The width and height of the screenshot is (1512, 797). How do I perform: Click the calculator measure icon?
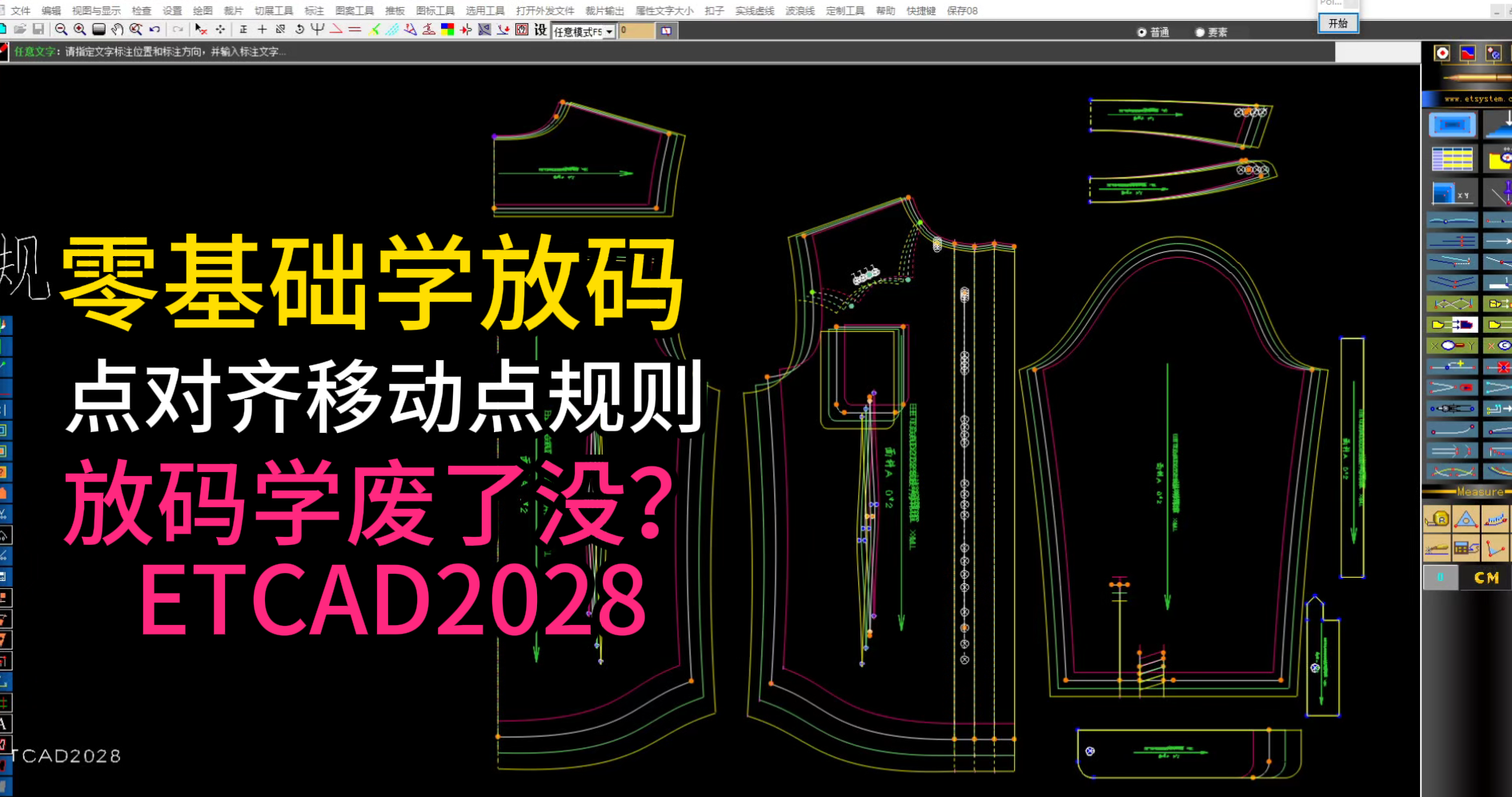(1466, 548)
